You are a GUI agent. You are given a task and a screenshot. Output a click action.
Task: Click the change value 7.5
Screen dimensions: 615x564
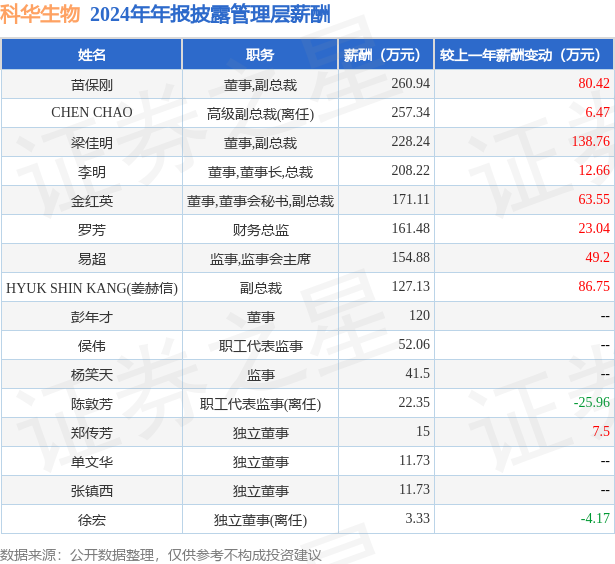601,431
